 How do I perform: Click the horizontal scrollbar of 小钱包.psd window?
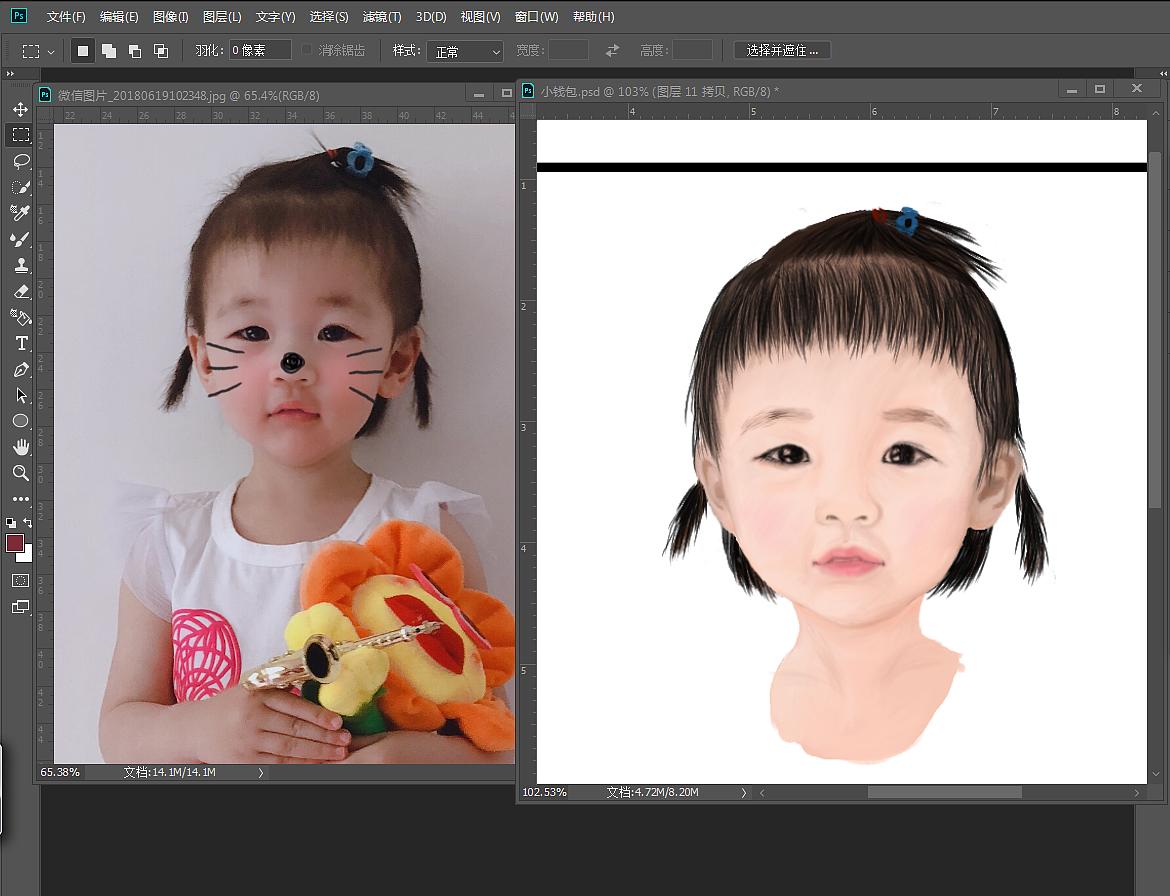(944, 792)
